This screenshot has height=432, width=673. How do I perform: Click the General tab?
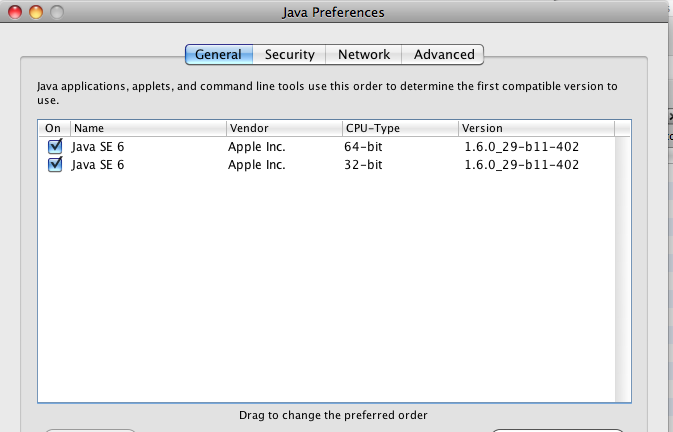tap(218, 54)
